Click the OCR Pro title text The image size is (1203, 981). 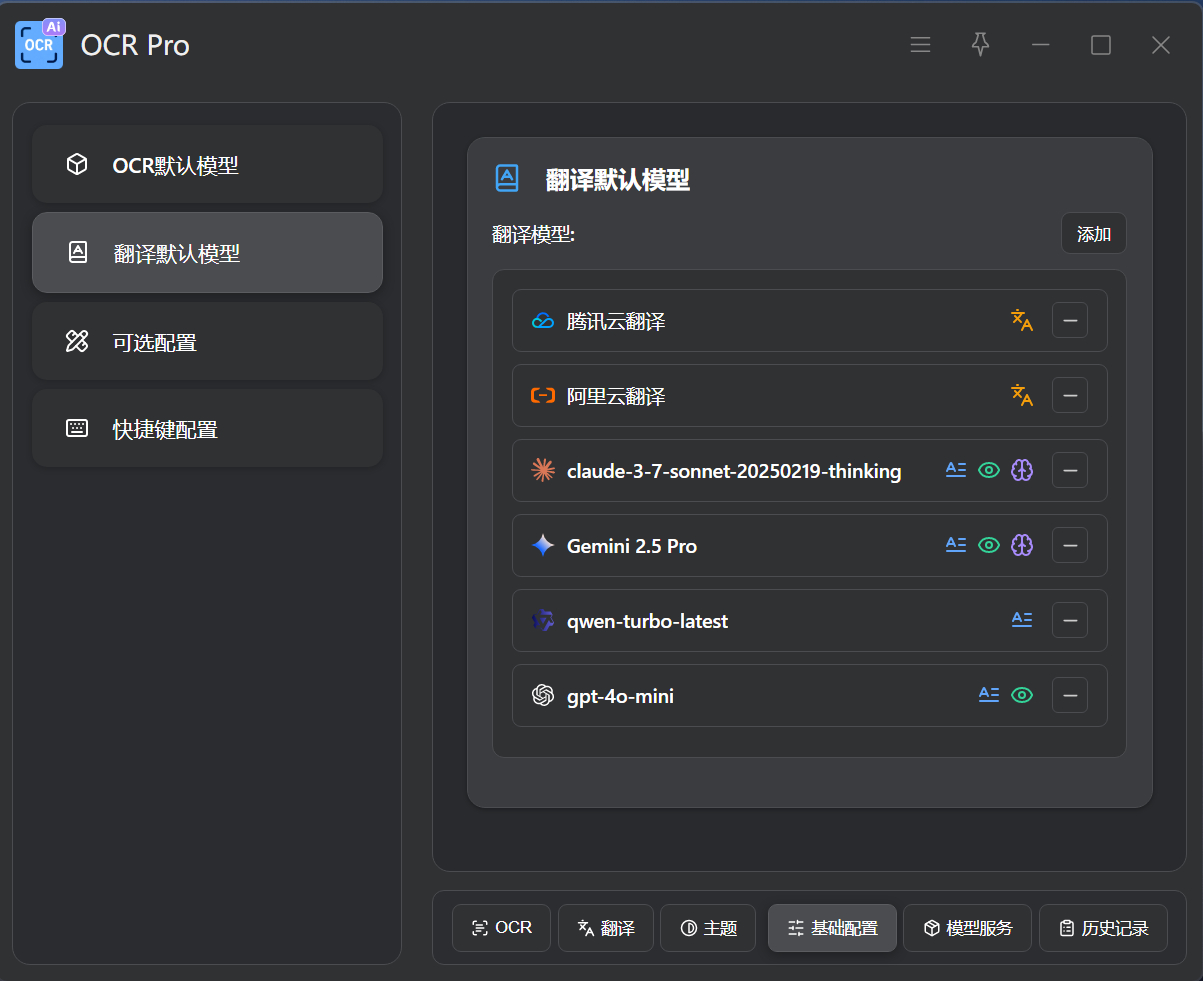[135, 45]
